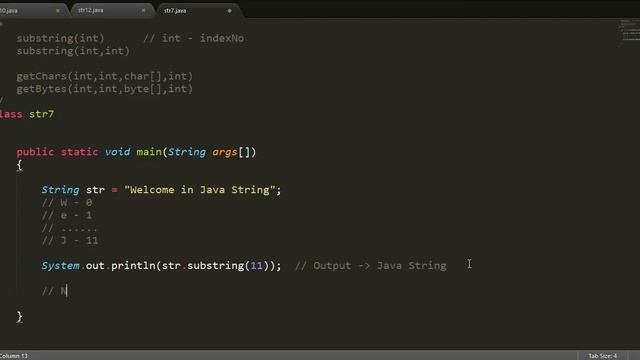
Task: Click the number 11 inside substring call
Action: (256, 266)
